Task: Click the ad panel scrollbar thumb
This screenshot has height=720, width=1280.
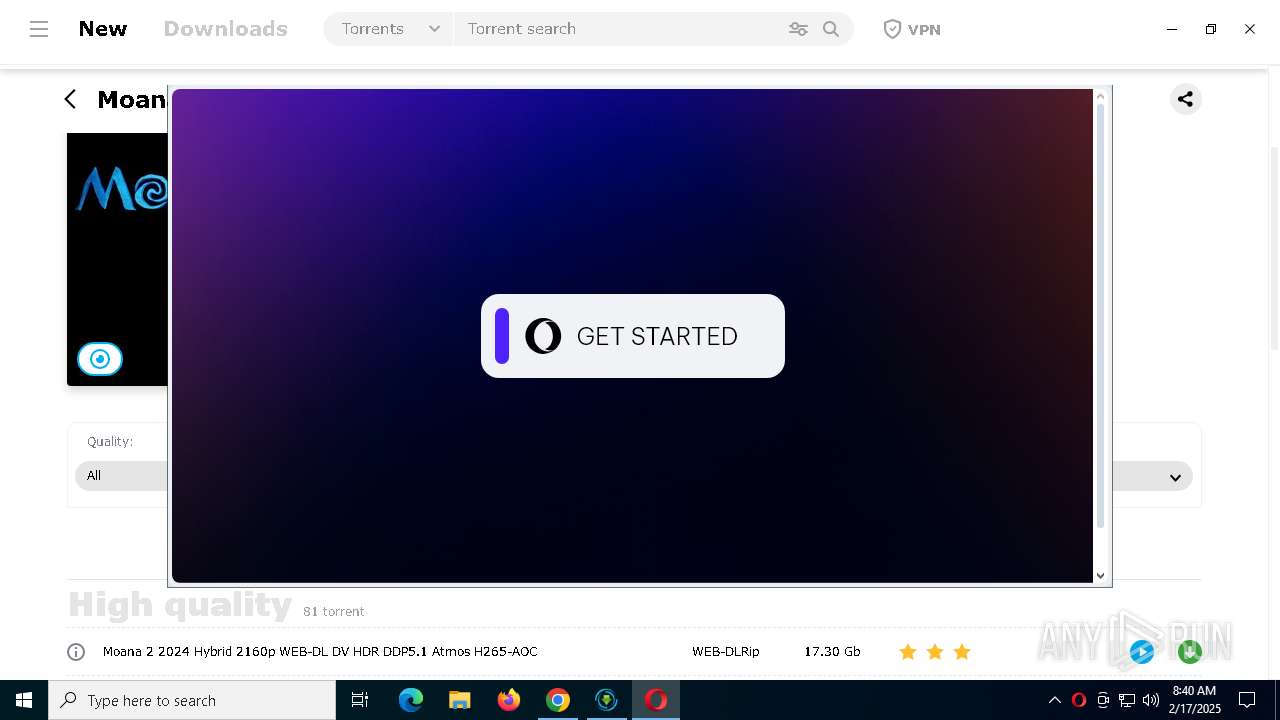Action: point(1100,315)
